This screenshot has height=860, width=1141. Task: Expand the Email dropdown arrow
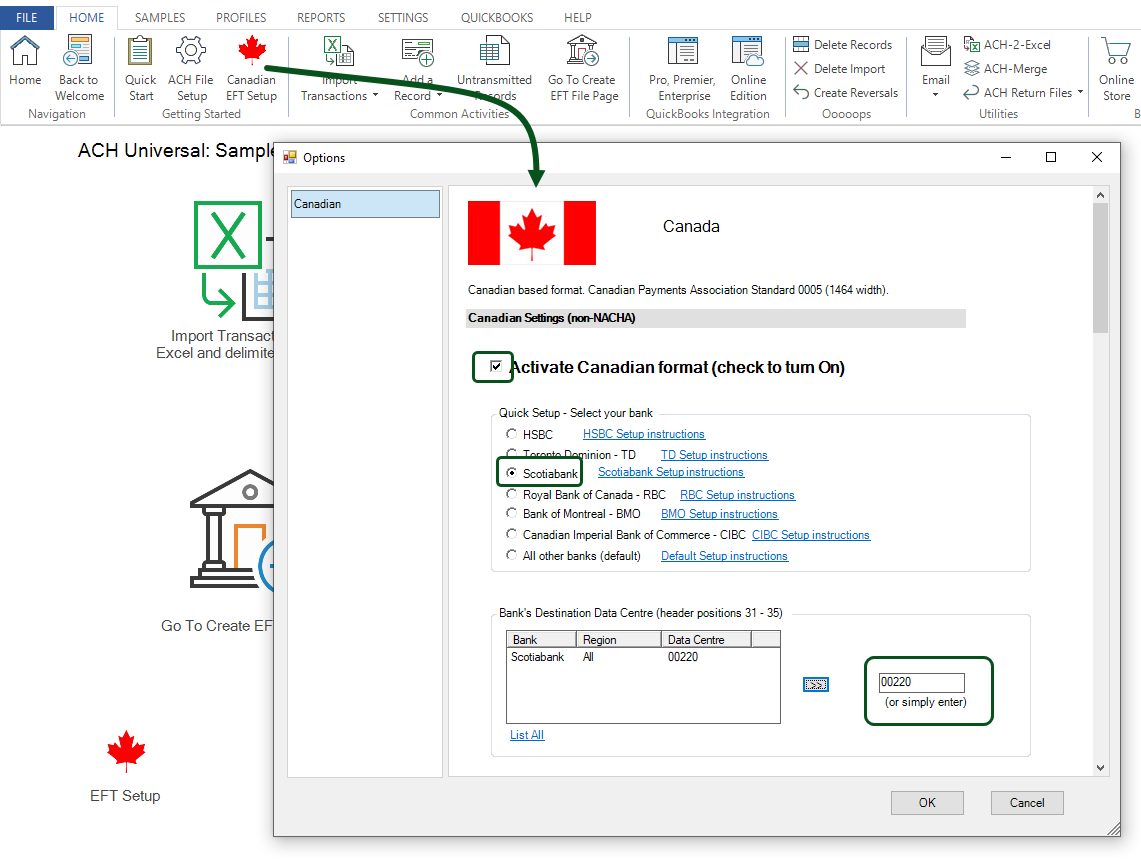point(936,96)
